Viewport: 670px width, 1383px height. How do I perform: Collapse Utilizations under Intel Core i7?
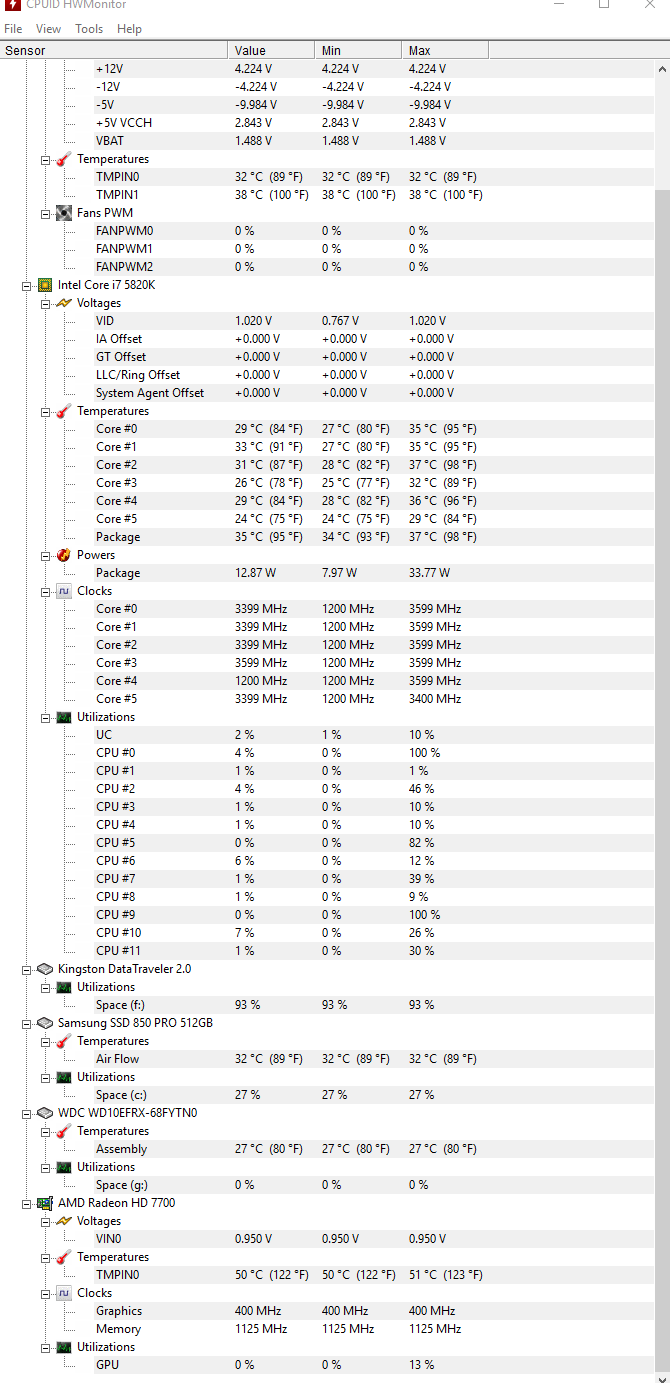pyautogui.click(x=46, y=717)
